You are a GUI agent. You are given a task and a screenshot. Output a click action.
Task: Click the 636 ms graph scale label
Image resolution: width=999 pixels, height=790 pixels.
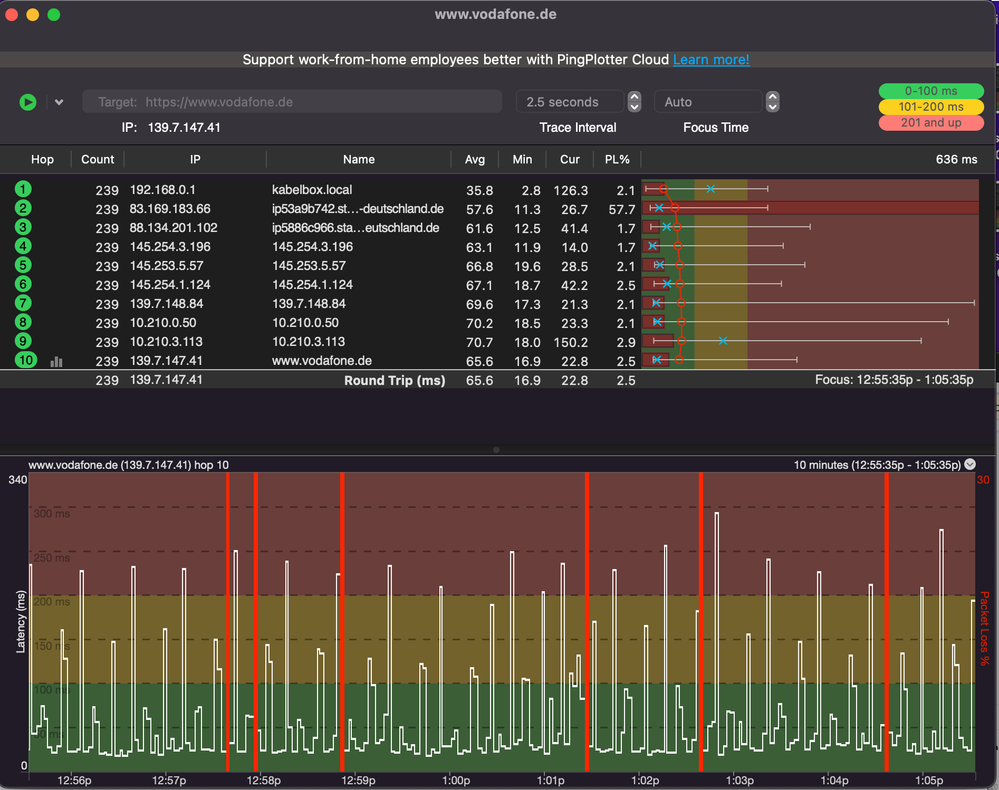click(956, 160)
